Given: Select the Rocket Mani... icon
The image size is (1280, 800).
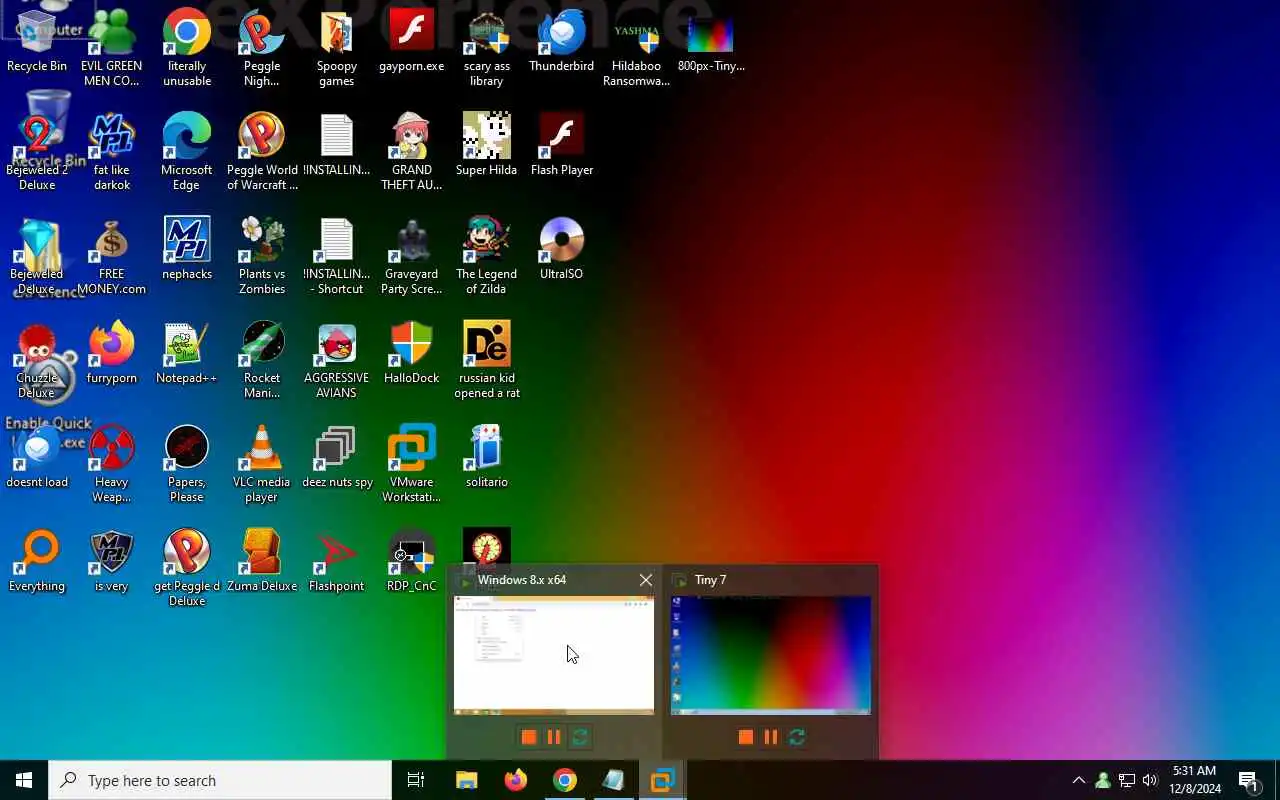Looking at the screenshot, I should pos(261,360).
